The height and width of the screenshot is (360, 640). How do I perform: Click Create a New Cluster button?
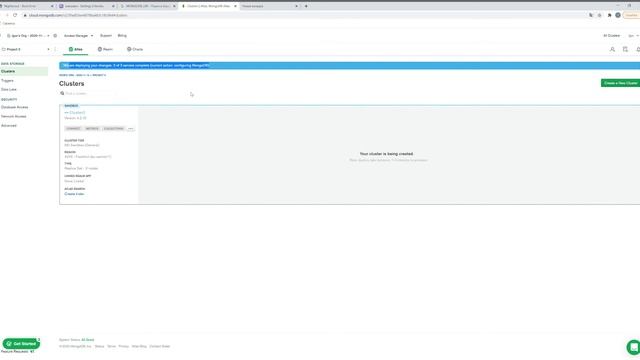[x=620, y=83]
